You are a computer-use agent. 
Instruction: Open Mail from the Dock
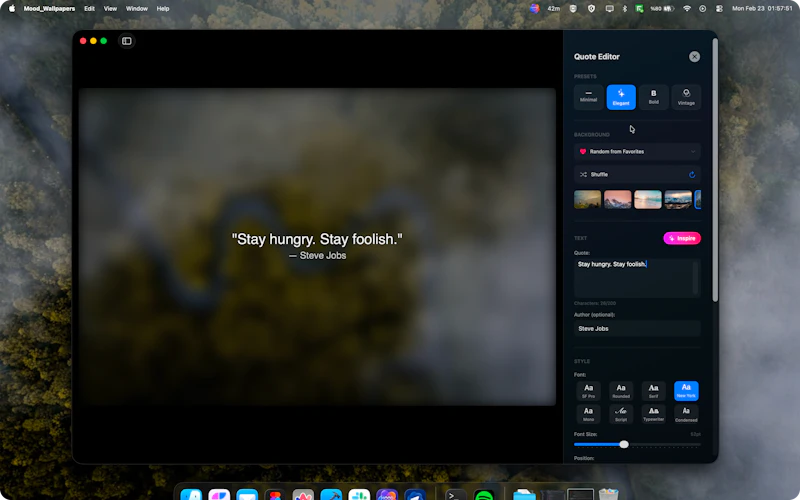pyautogui.click(x=247, y=495)
